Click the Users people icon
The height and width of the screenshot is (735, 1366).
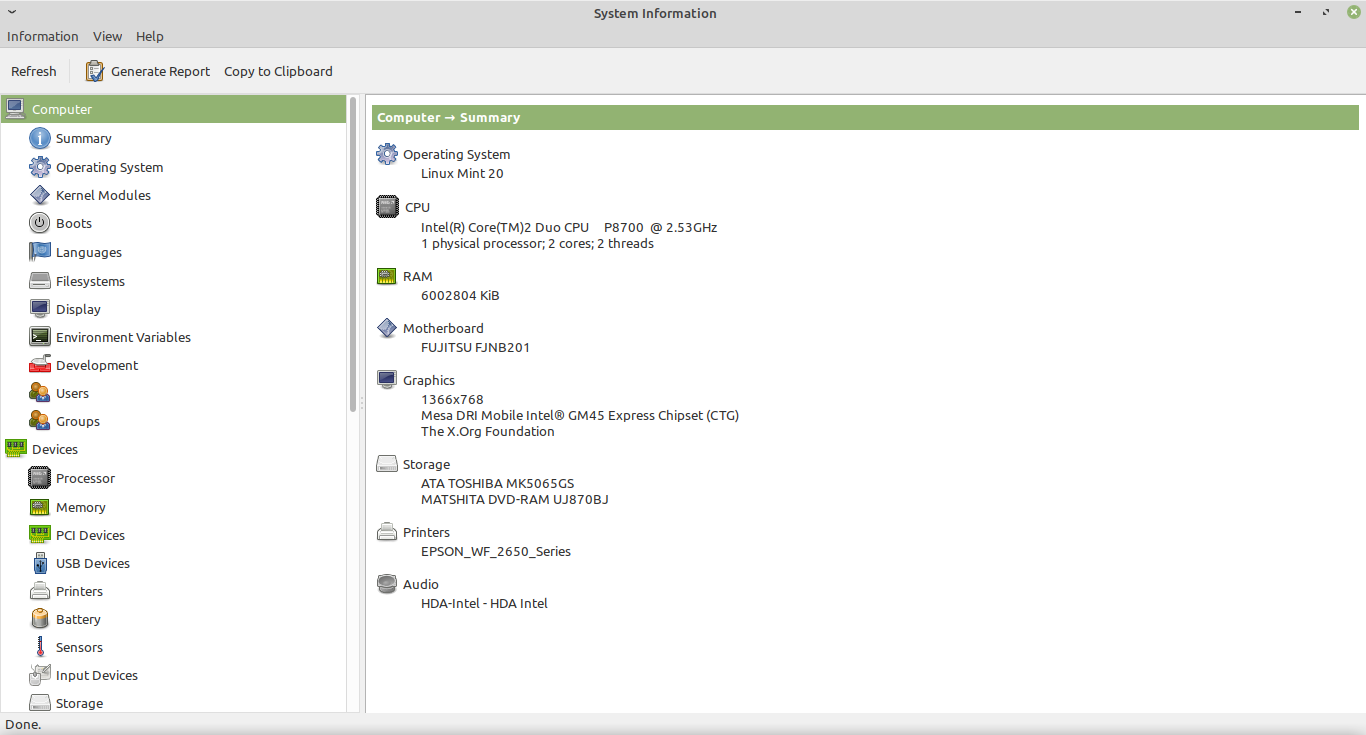click(40, 393)
